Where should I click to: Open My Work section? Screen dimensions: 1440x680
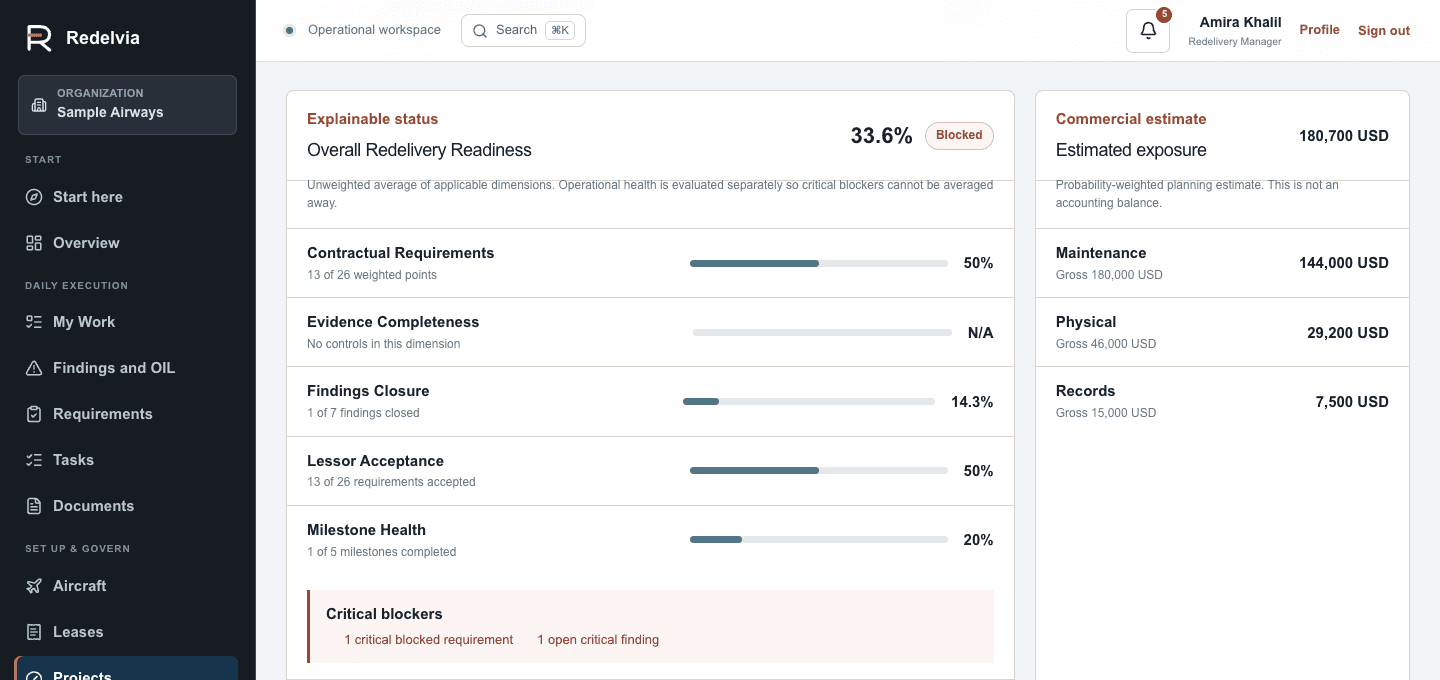point(127,322)
